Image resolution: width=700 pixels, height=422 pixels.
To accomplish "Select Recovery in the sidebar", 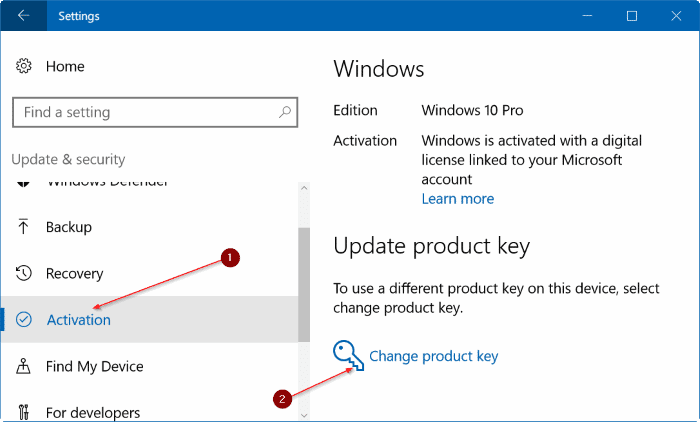I will 74,273.
